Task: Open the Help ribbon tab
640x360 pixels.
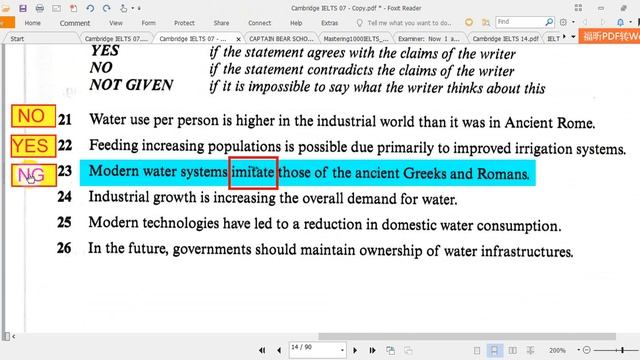Action: coord(296,23)
